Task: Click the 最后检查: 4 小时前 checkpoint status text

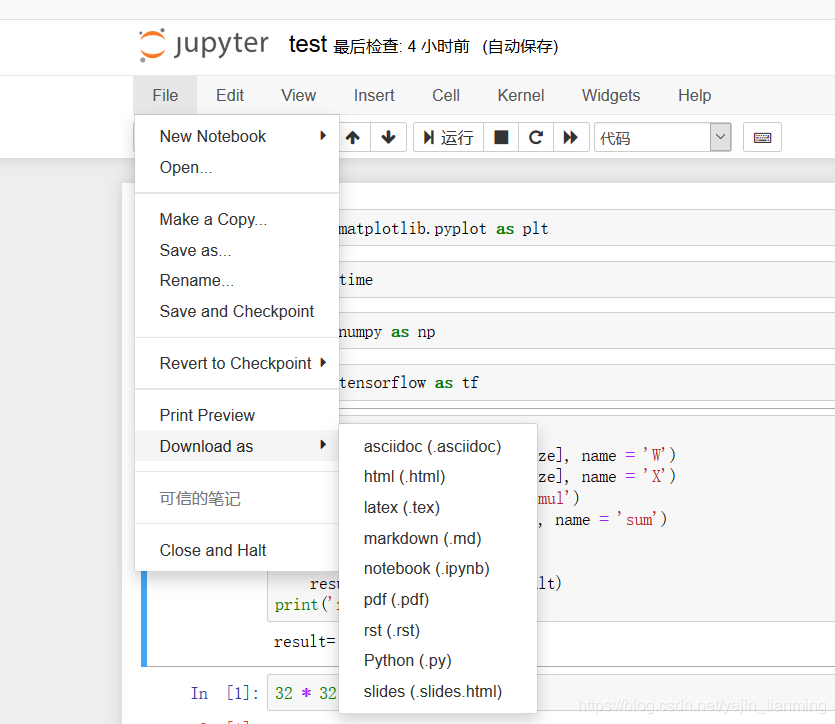Action: 402,47
